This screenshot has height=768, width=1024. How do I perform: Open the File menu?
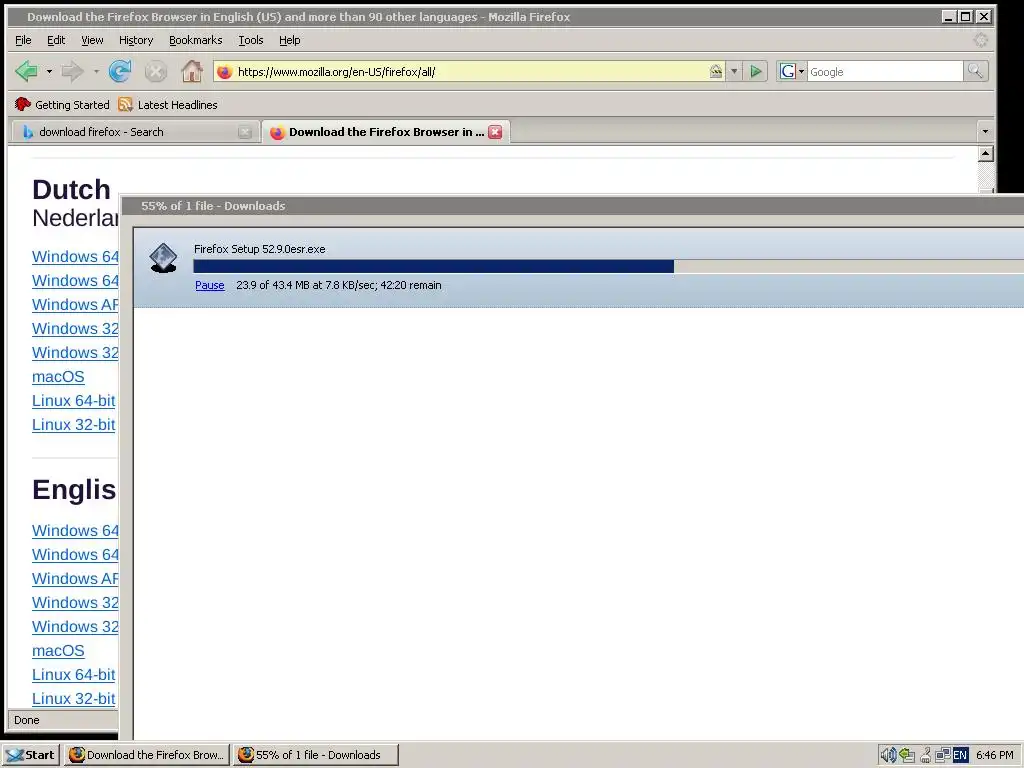pos(23,40)
